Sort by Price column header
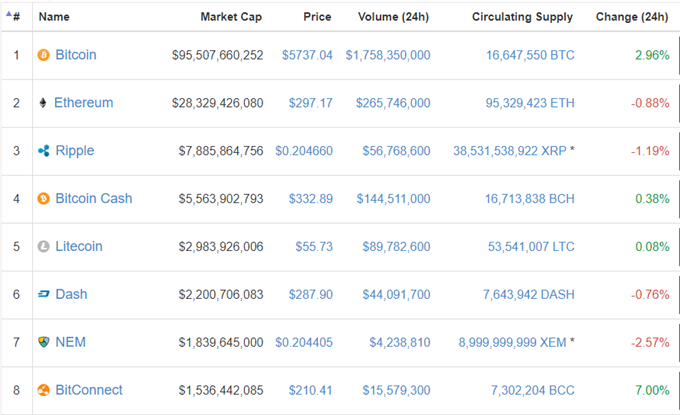 (317, 17)
